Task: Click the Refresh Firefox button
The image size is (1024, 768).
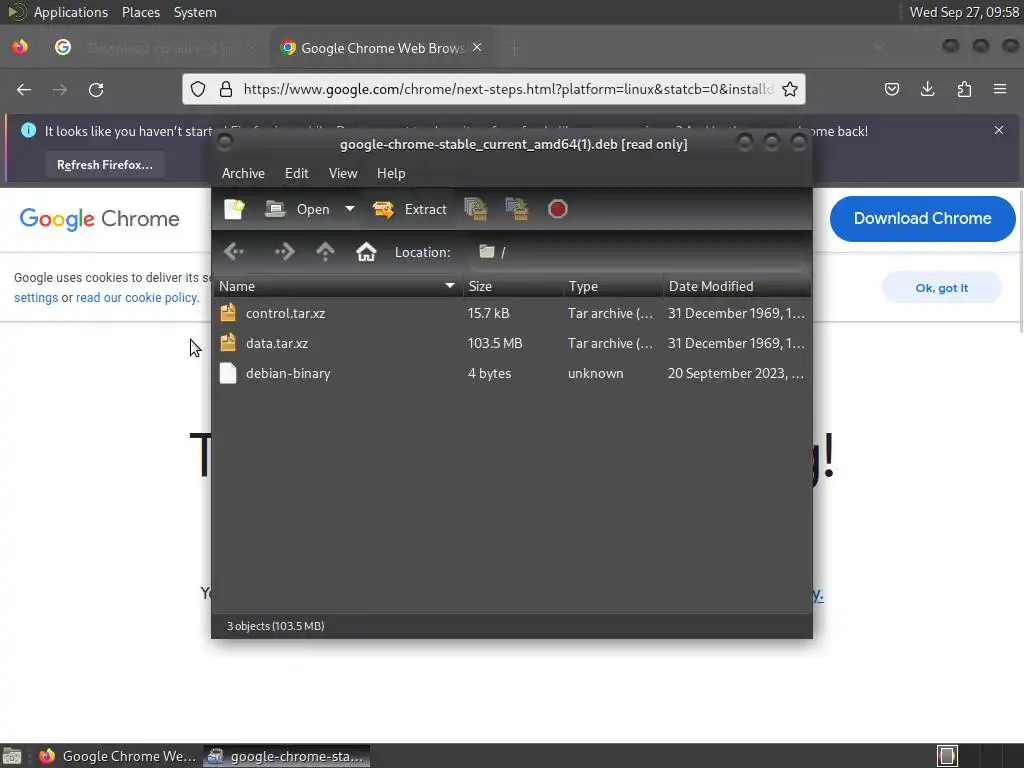Action: click(104, 165)
